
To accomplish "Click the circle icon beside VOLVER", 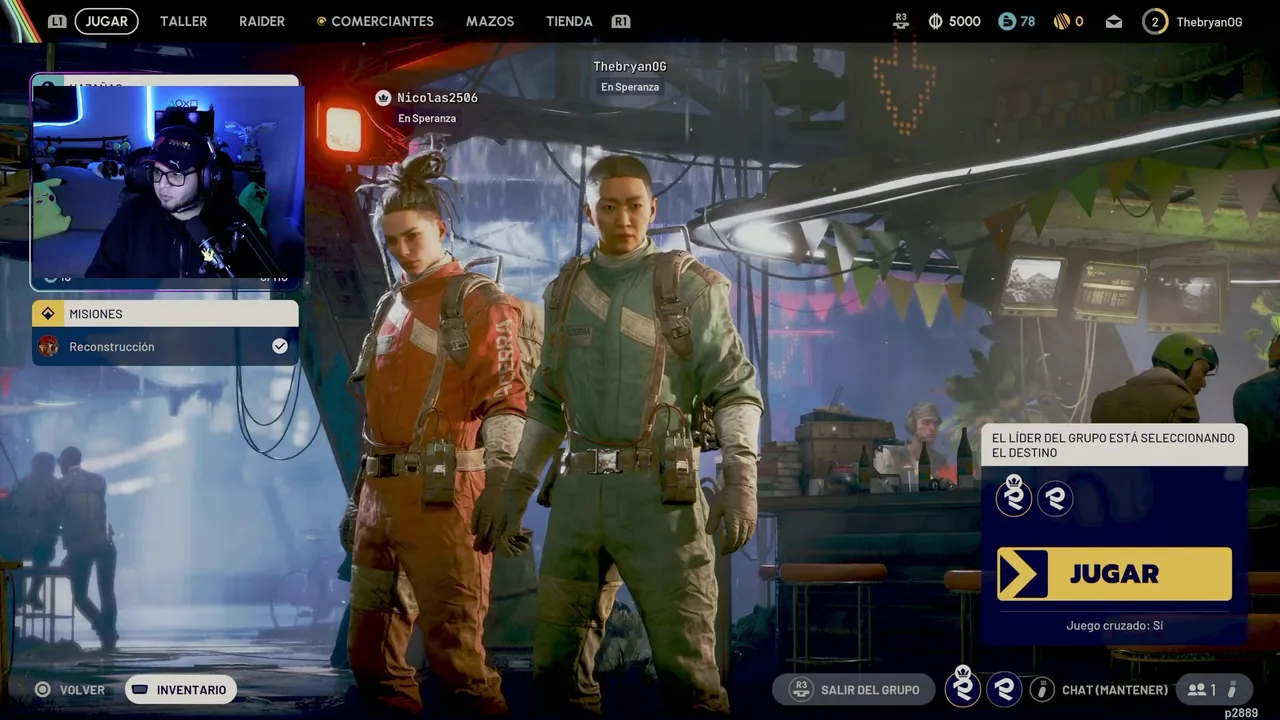I will (42, 690).
